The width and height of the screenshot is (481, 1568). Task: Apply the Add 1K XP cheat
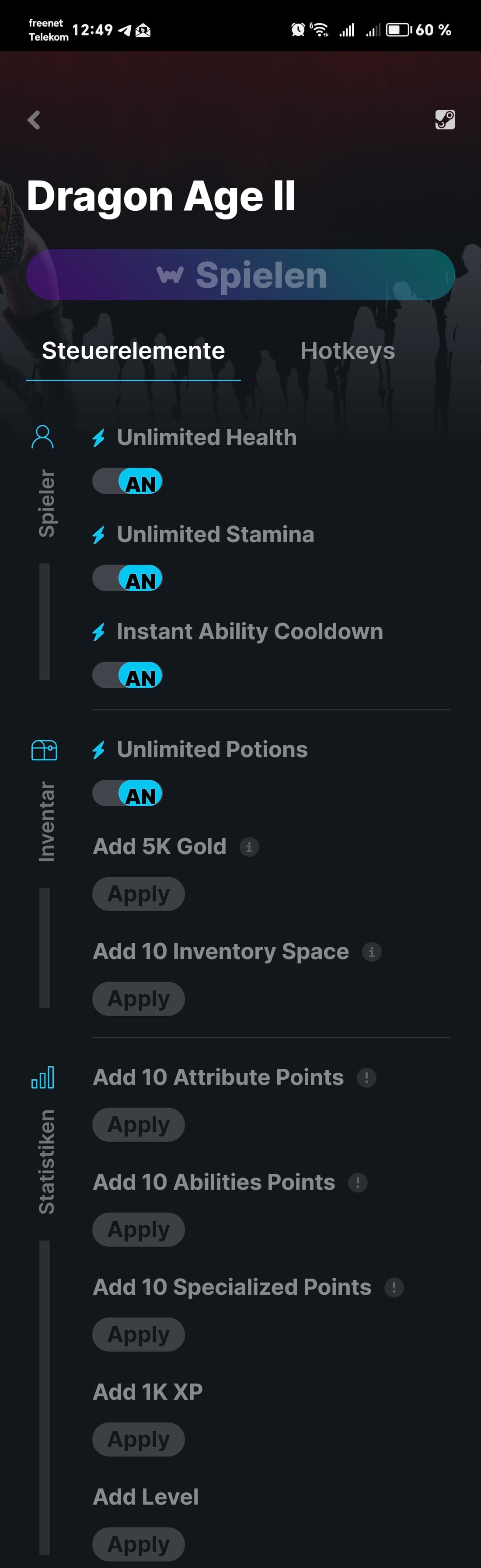pyautogui.click(x=138, y=1439)
